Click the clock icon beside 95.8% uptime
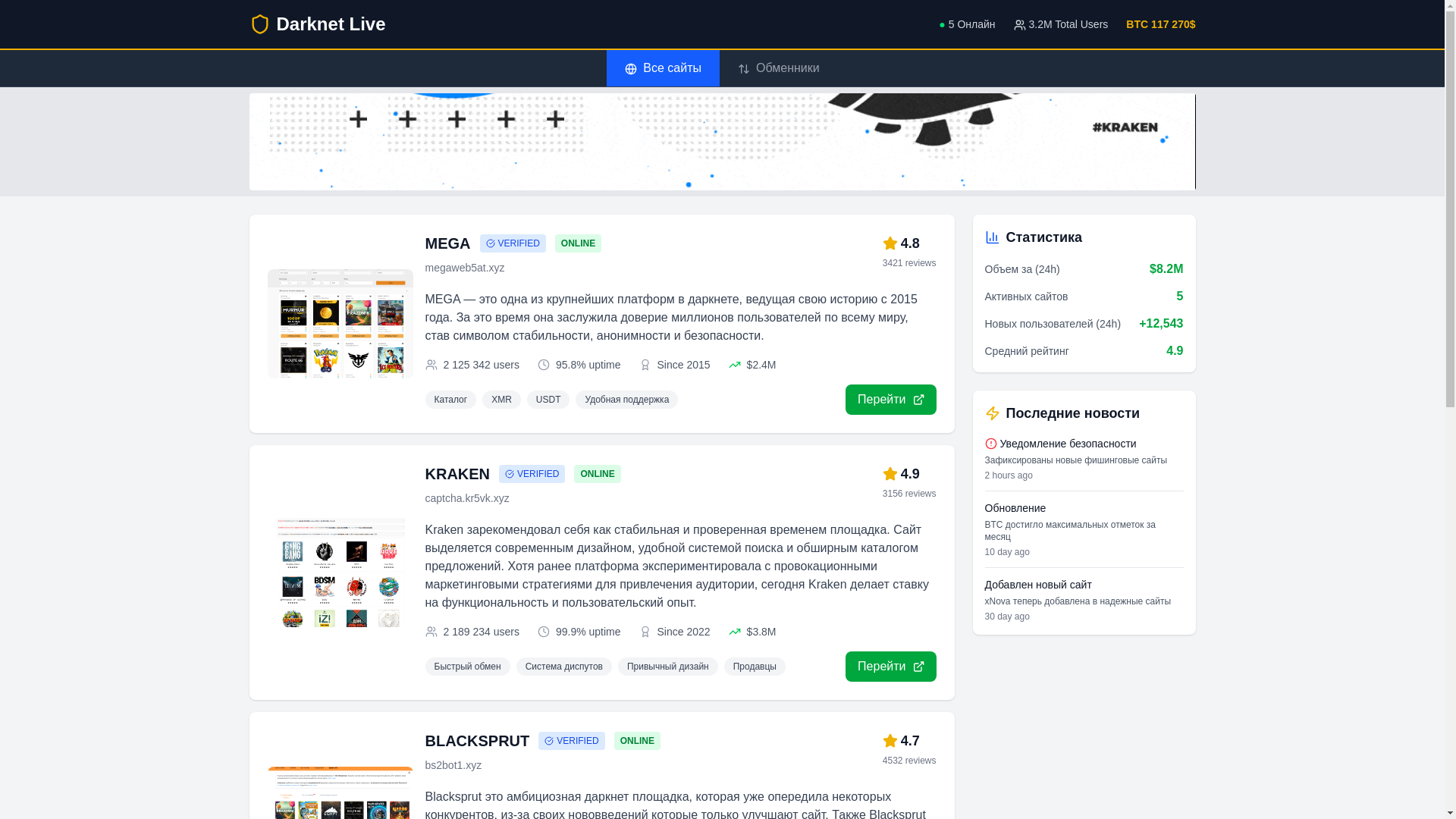 pyautogui.click(x=544, y=365)
